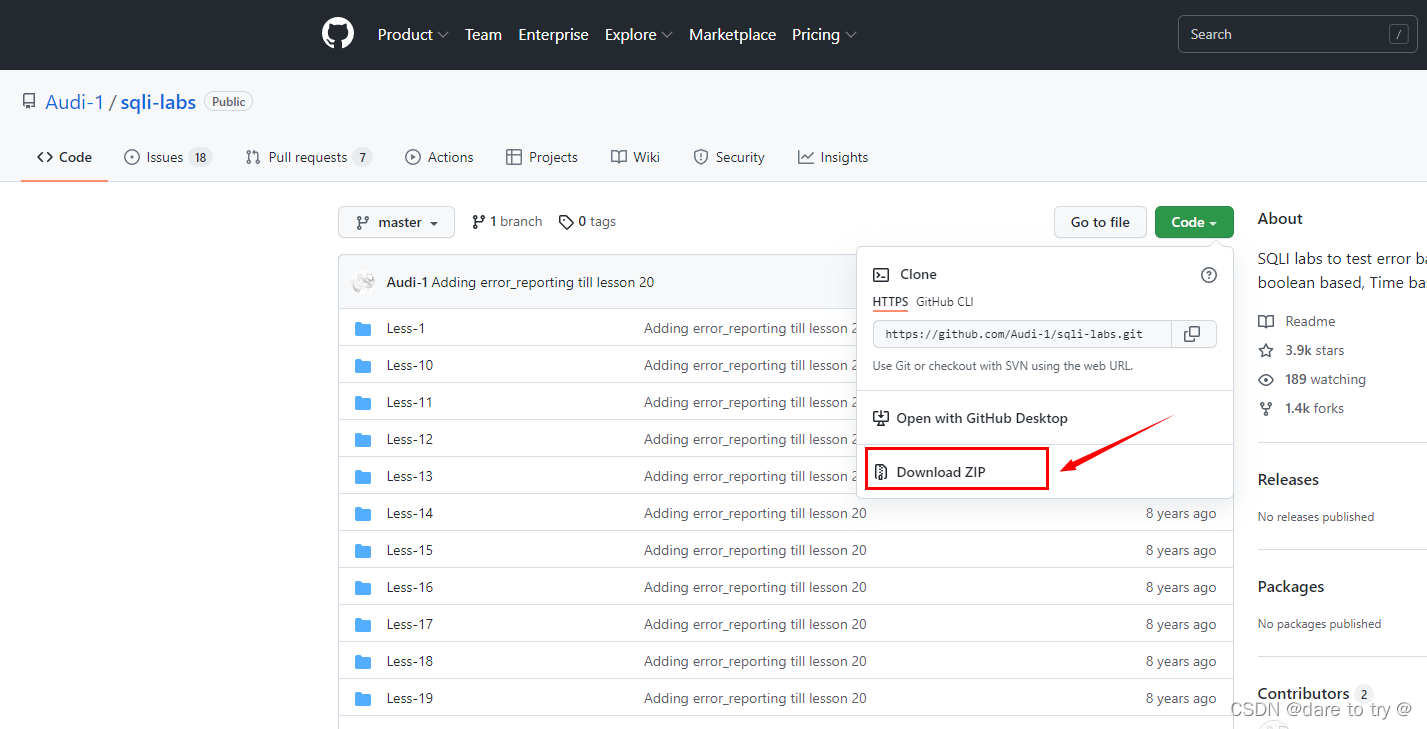Focus the GitHub search field
The image size is (1427, 729).
(1298, 34)
